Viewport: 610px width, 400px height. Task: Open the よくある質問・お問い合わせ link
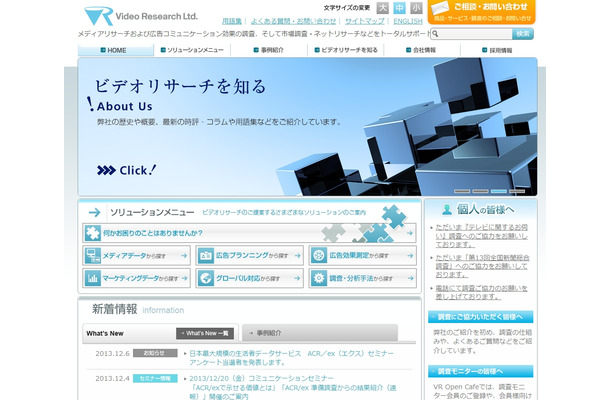[293, 21]
